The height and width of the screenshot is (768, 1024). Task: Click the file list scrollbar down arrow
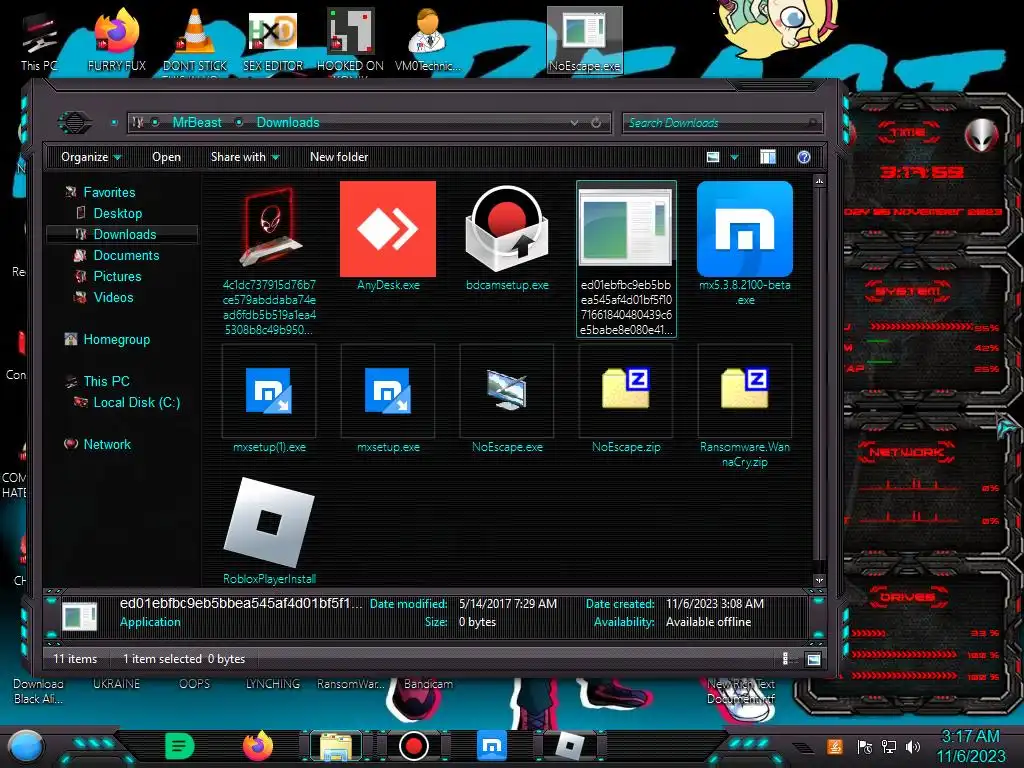819,580
